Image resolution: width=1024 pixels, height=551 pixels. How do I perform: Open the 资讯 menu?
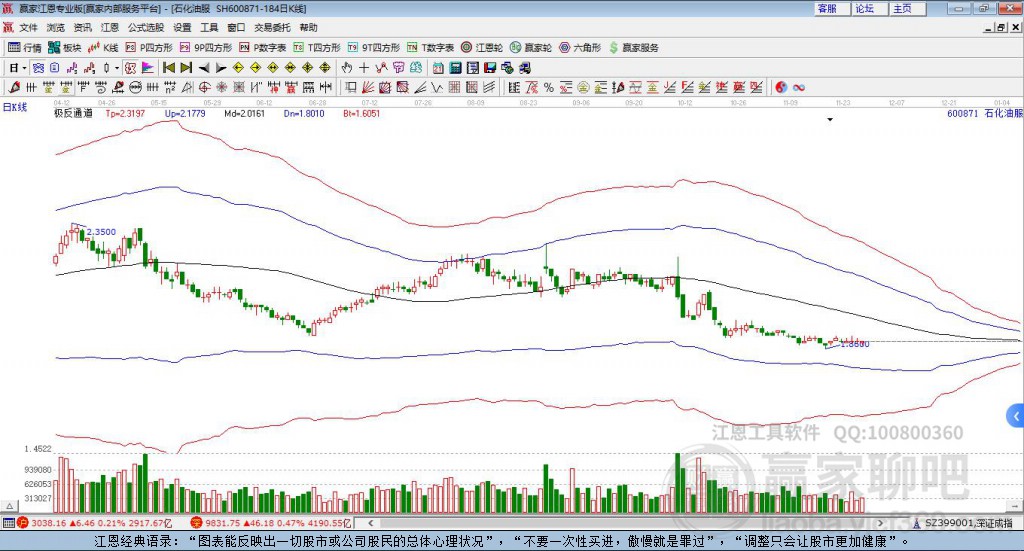point(82,27)
